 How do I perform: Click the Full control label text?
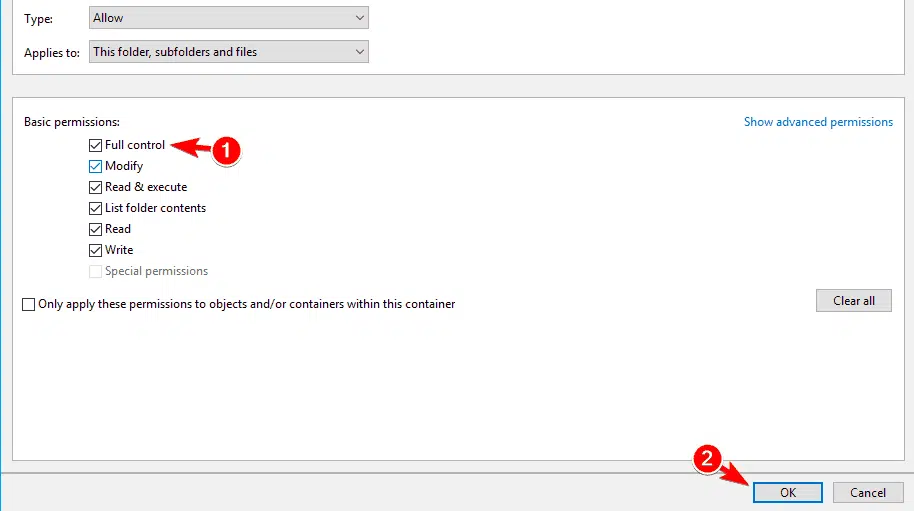(135, 145)
